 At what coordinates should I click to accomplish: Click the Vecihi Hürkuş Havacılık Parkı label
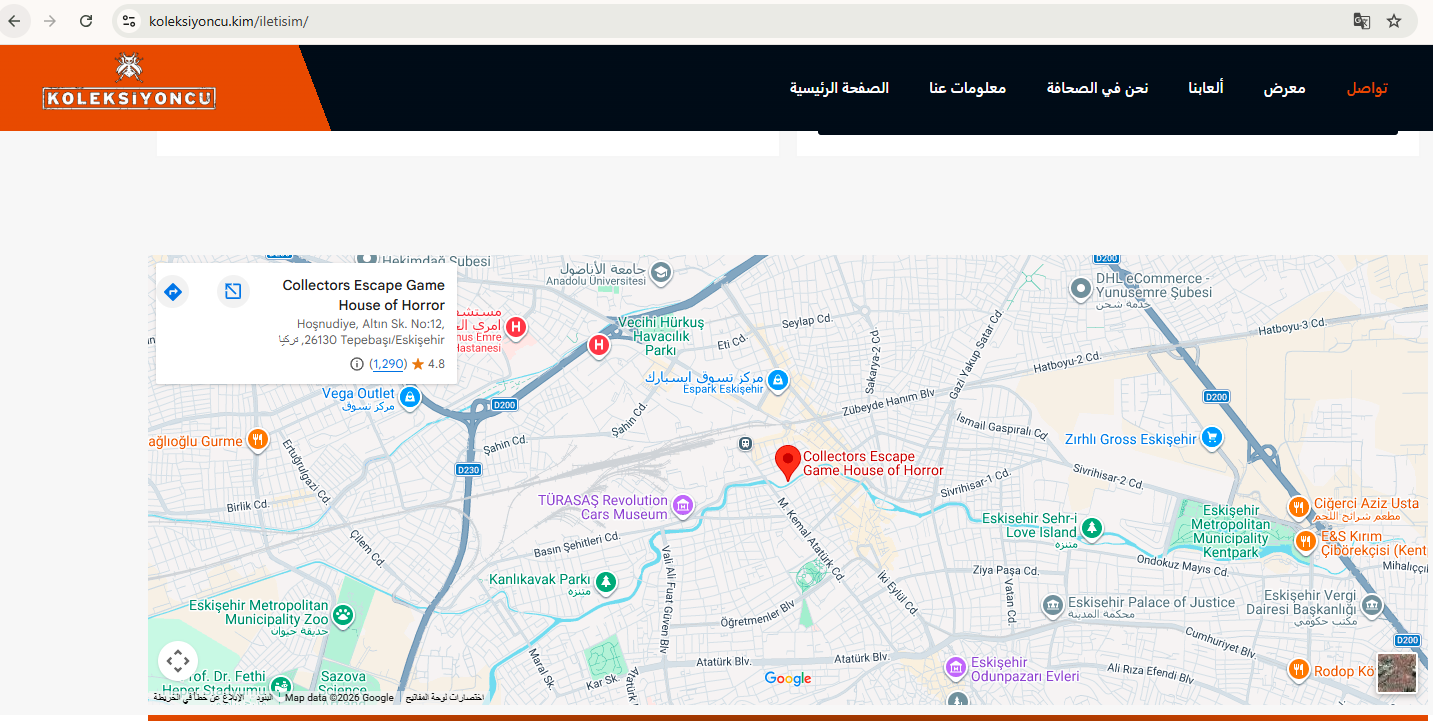(x=661, y=336)
